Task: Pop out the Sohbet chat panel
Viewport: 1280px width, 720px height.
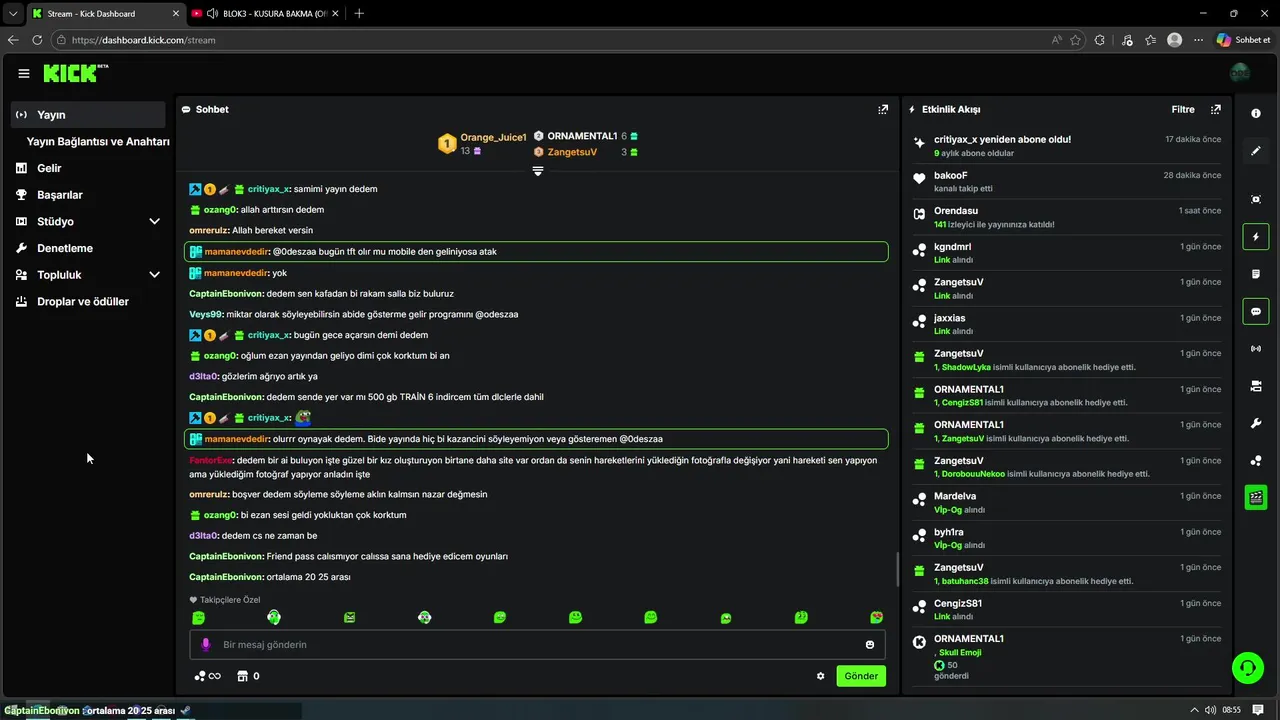Action: 883,109
